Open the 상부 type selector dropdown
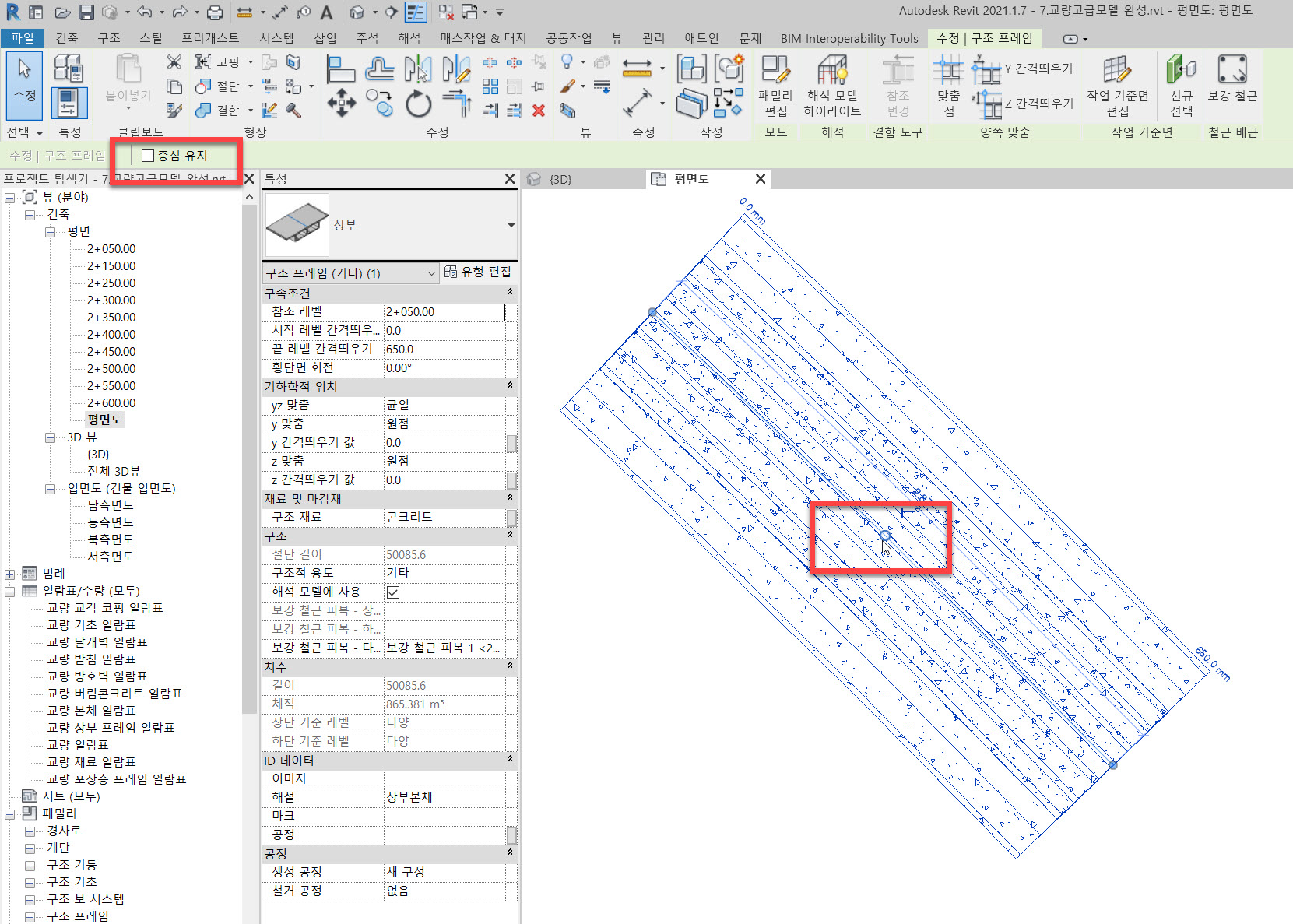Viewport: 1293px width, 924px height. click(x=511, y=225)
